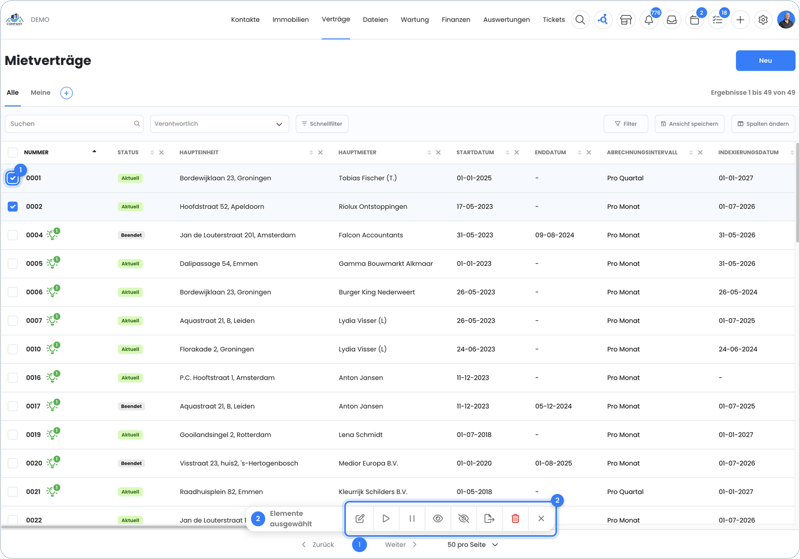Open the calendar icon with badge 2
The image size is (800, 559).
(694, 20)
